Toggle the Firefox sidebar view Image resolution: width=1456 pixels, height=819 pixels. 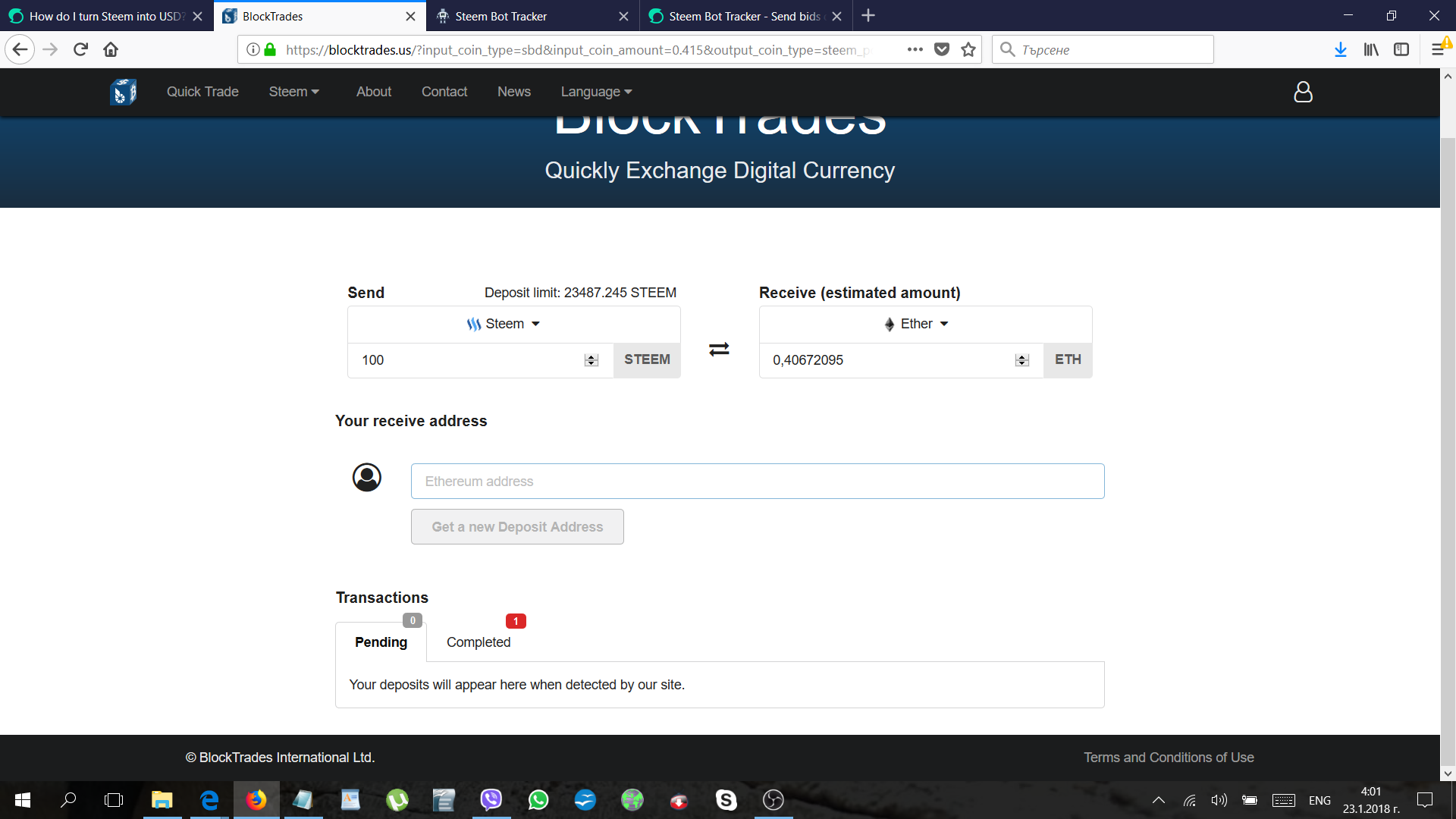point(1401,50)
